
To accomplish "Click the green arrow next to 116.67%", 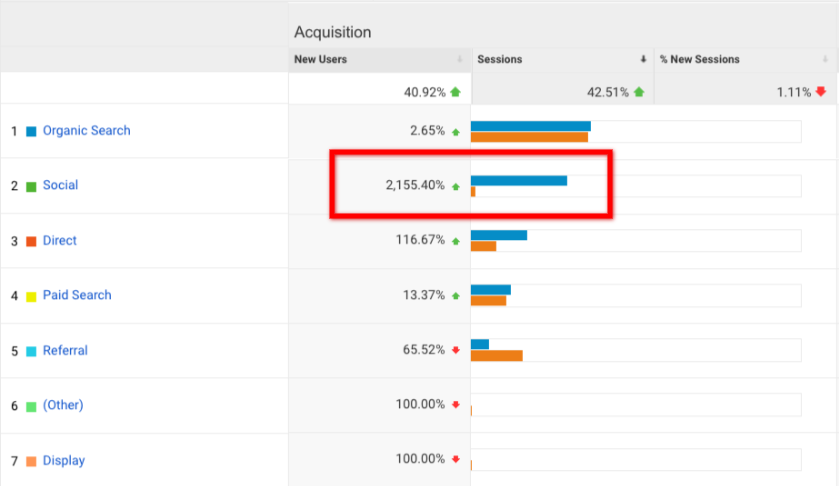I will [456, 241].
